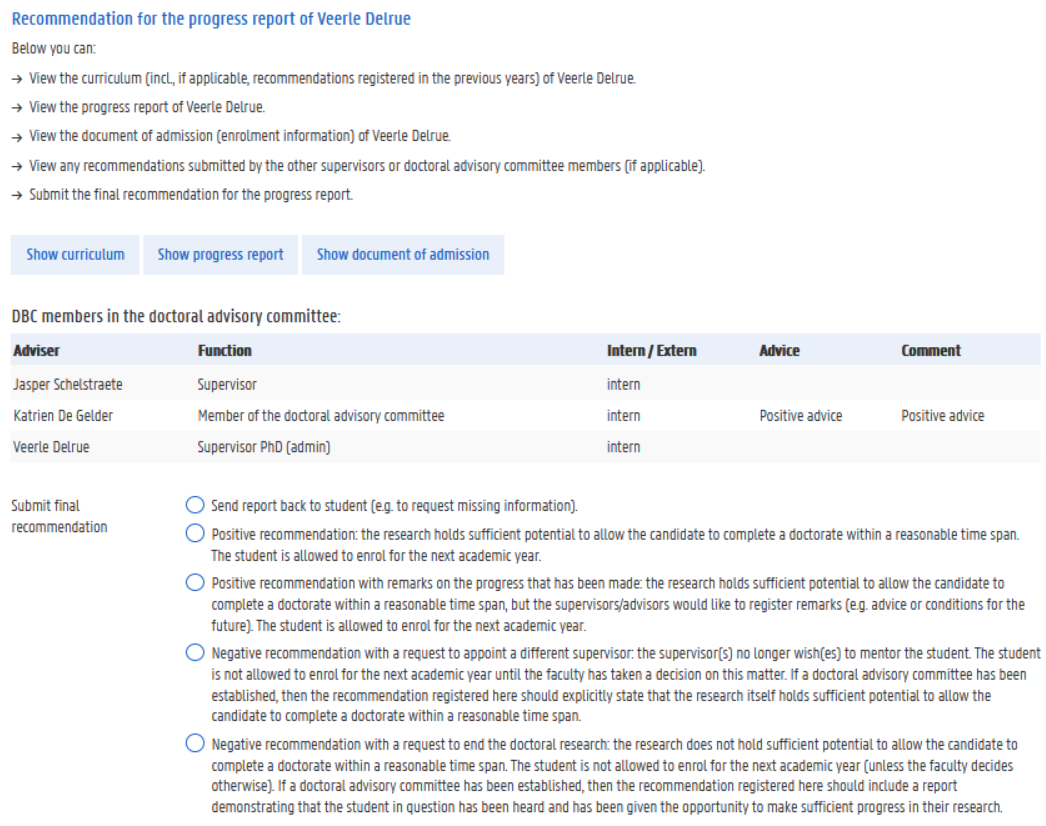Click the Function column header
Image resolution: width=1046 pixels, height=826 pixels.
[x=224, y=351]
